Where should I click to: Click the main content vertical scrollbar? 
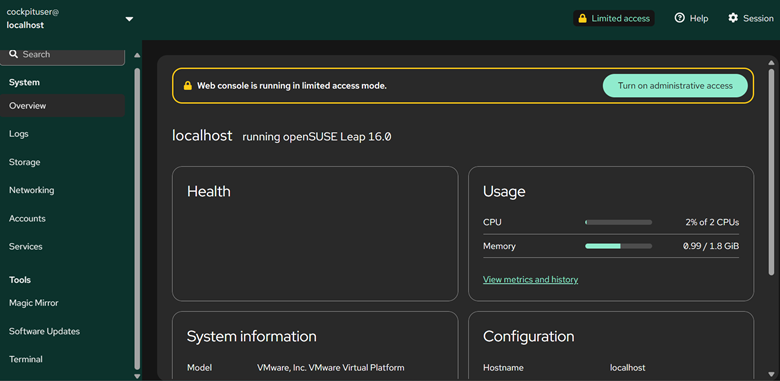772,172
